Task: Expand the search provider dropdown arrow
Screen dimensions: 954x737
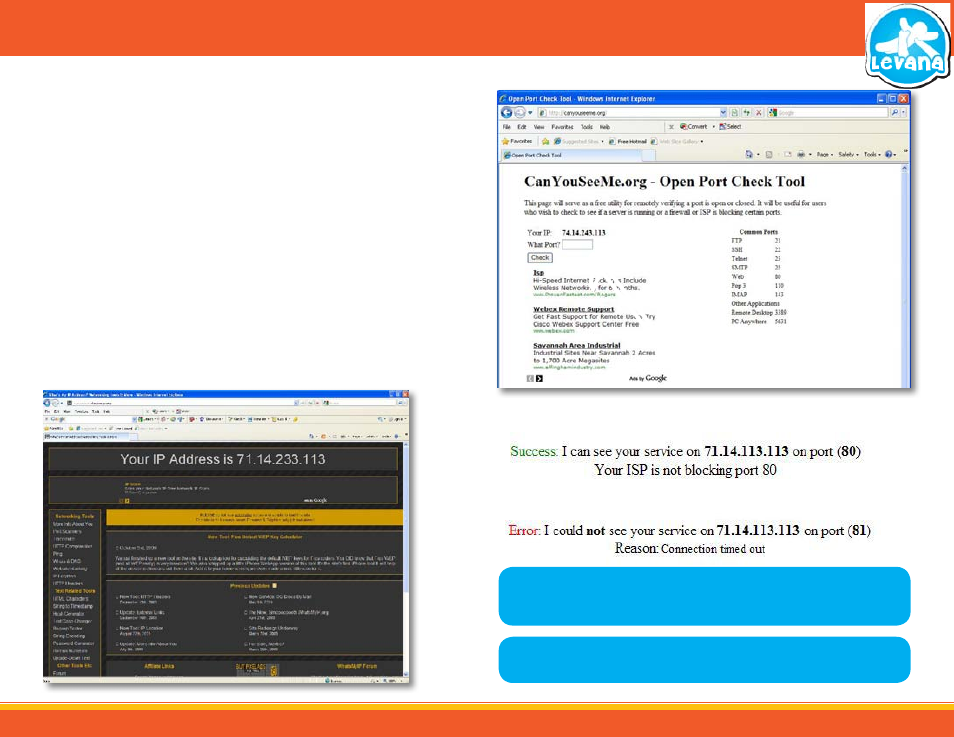Action: [x=903, y=113]
